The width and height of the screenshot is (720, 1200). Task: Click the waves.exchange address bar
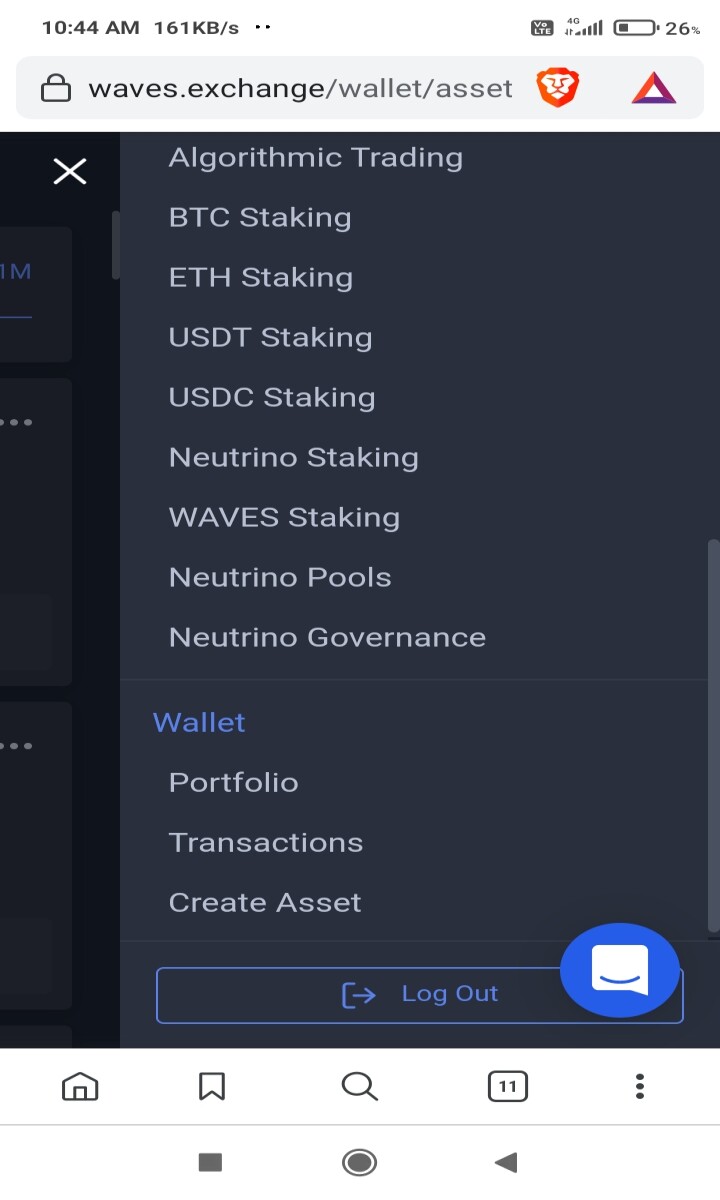click(300, 89)
